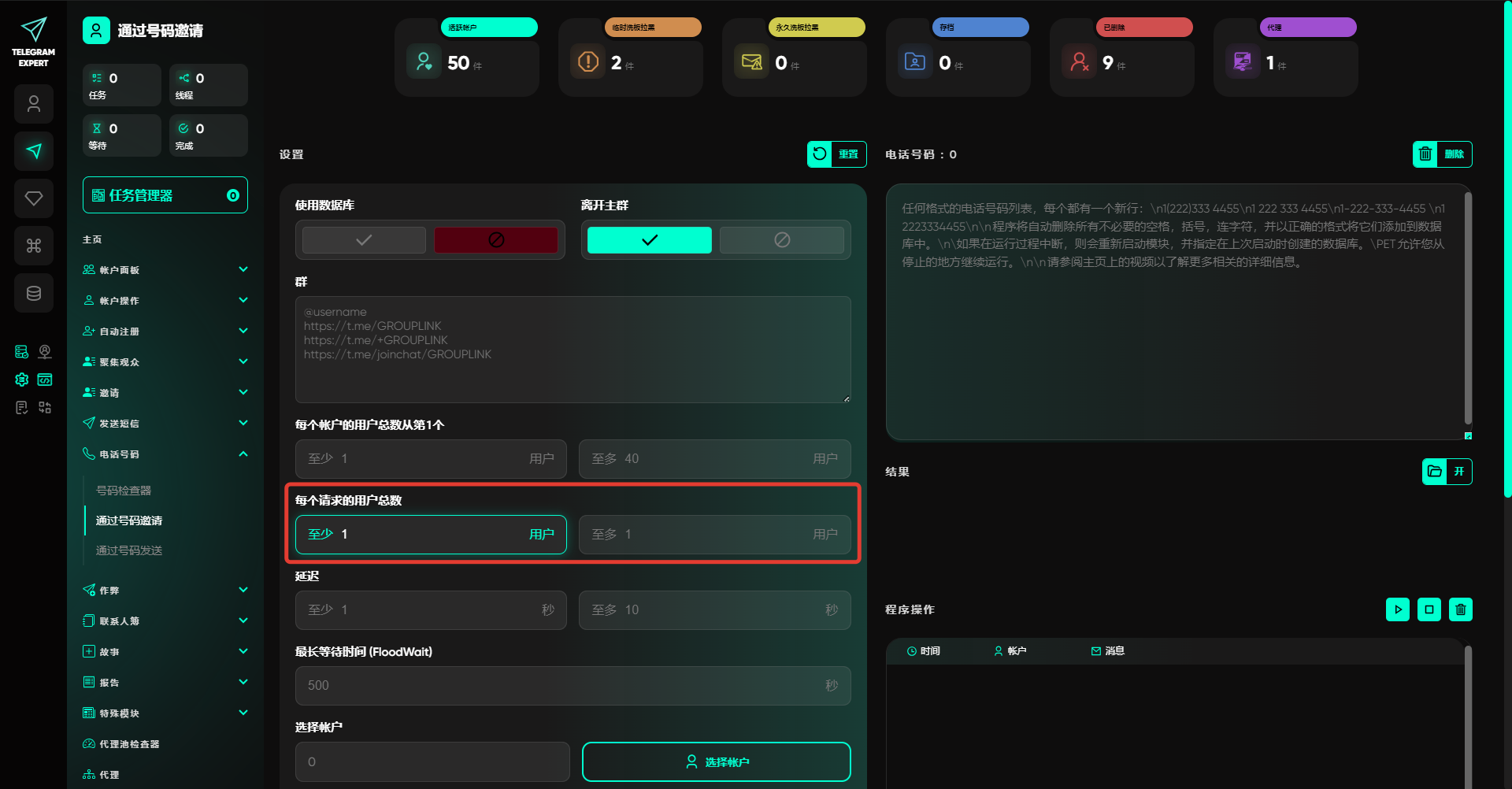Viewport: 1512px width, 789px height.
Task: Open the user profile icon in left sidebar
Action: [34, 104]
